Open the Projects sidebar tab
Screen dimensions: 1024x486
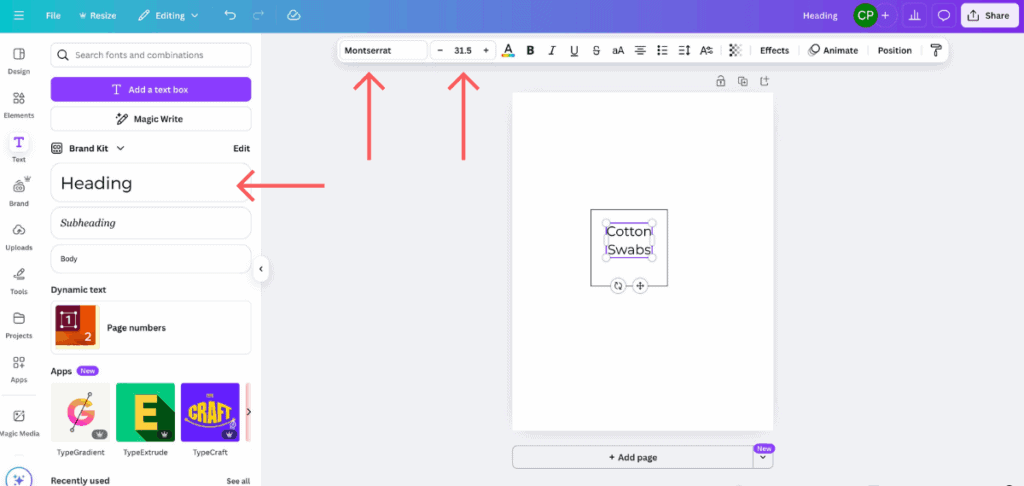(19, 325)
